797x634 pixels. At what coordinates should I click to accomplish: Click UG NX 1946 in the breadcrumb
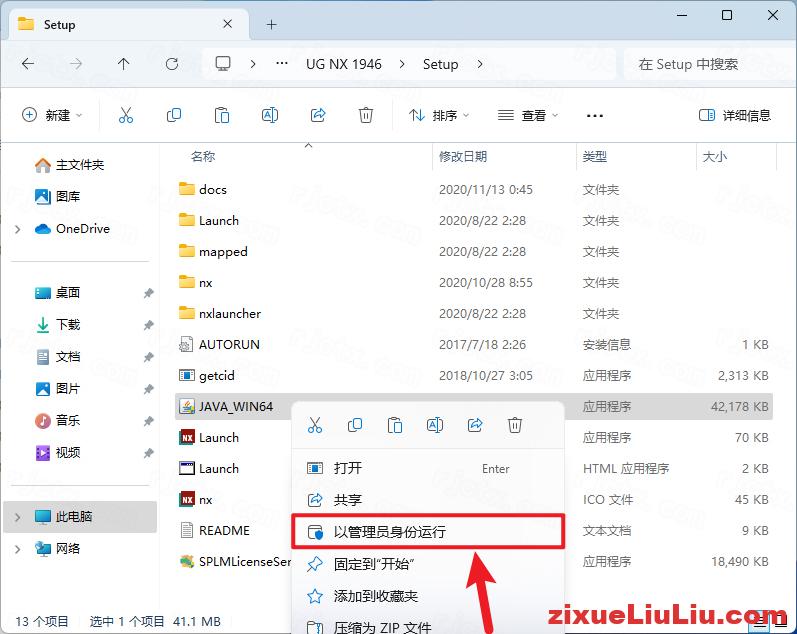click(x=344, y=64)
